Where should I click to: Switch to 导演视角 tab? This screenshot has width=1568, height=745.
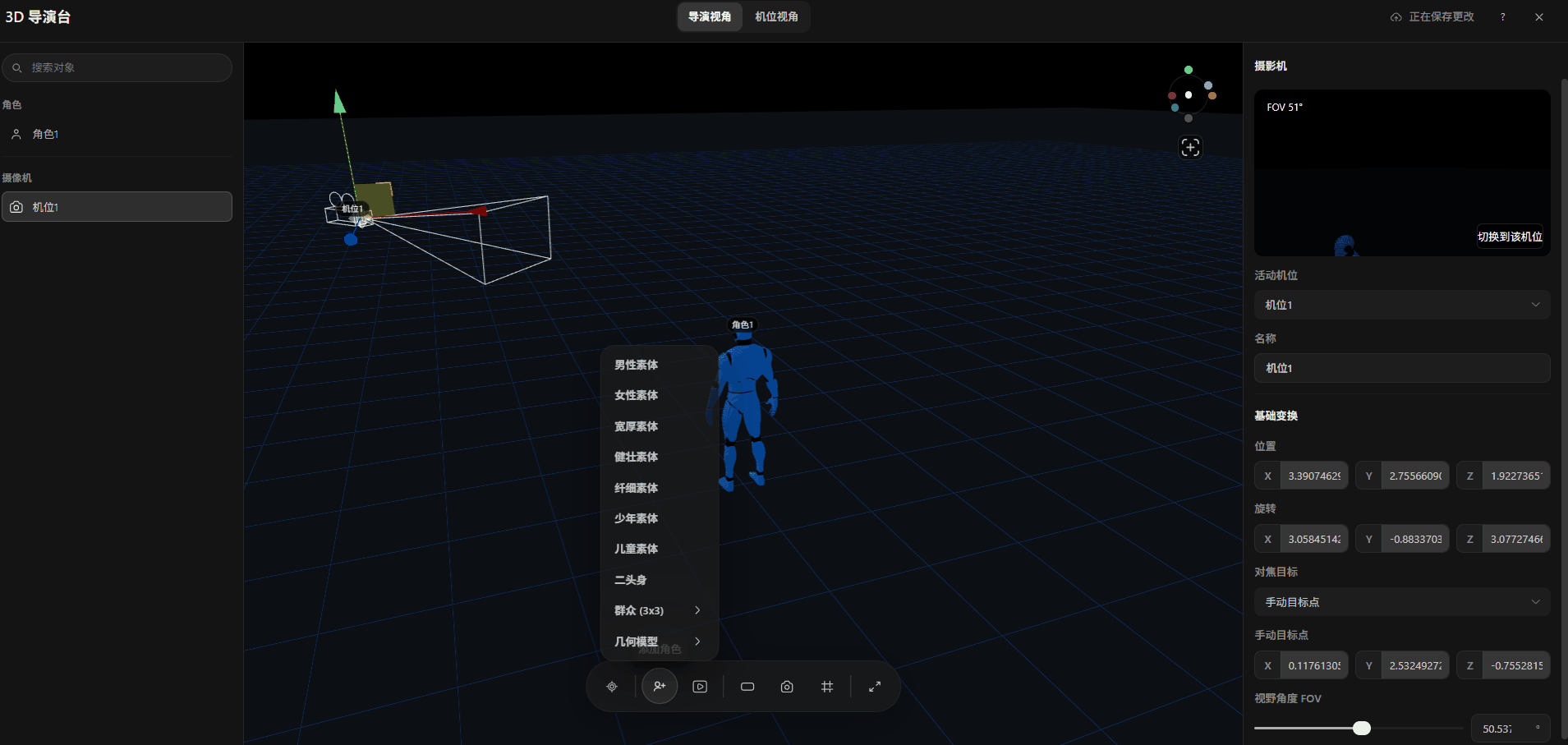(710, 16)
